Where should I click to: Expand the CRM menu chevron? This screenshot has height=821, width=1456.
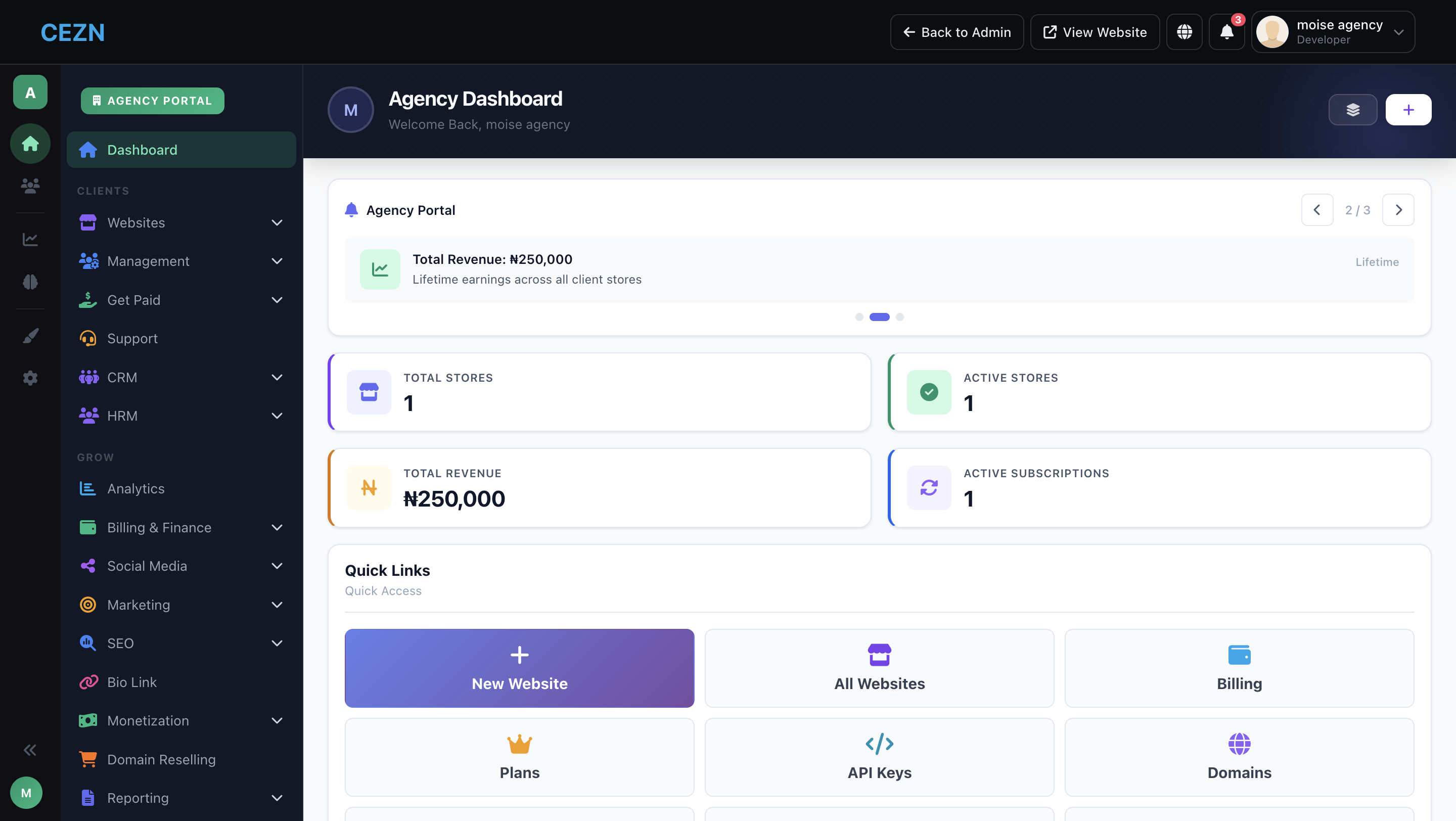tap(277, 377)
